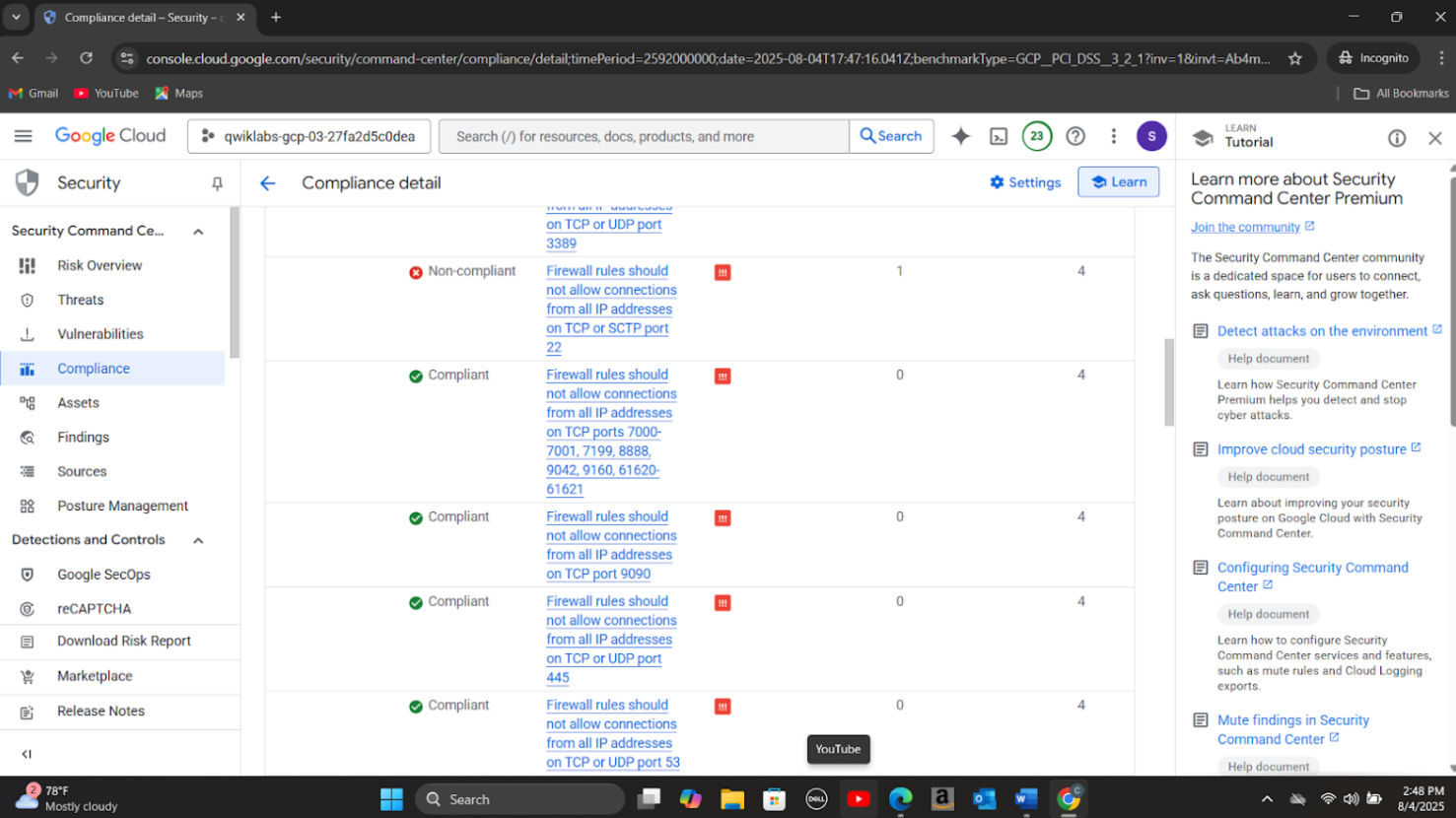Viewport: 1456px width, 818px height.
Task: Open the tutorial info icon
Action: click(x=1397, y=138)
